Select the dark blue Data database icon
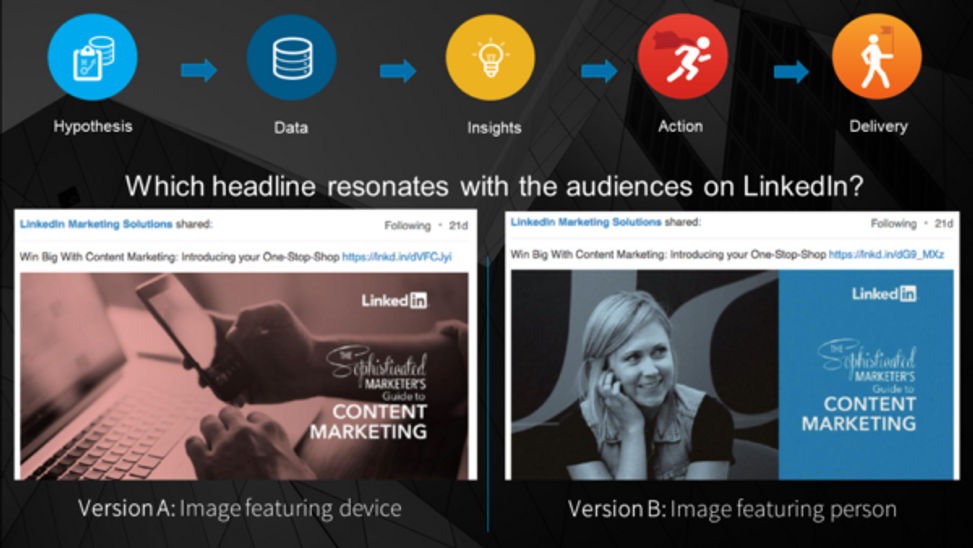 (x=292, y=58)
